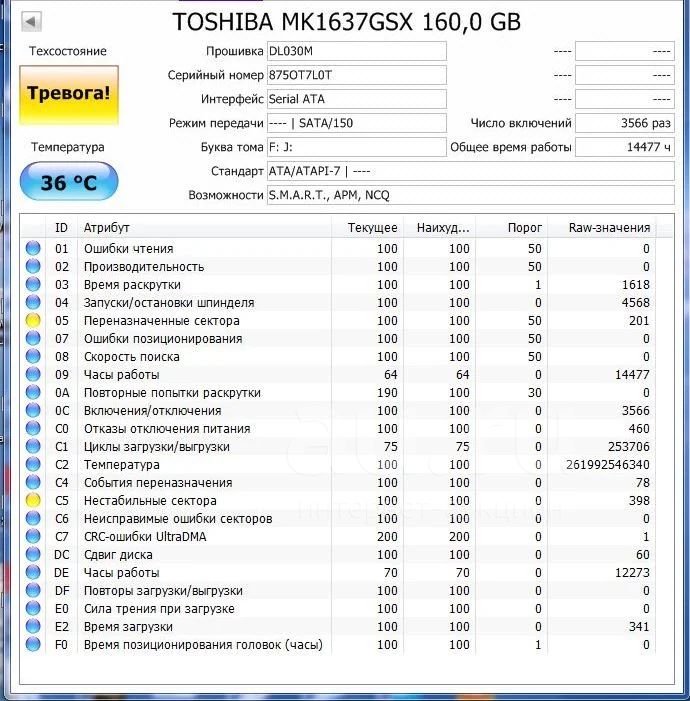Click the status circle for Отказы отключения питания

point(33,428)
